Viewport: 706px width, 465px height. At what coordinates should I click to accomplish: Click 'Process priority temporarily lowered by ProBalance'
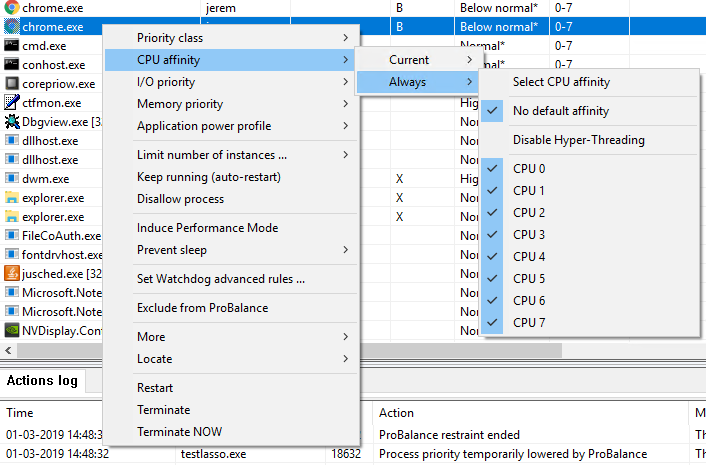513,454
